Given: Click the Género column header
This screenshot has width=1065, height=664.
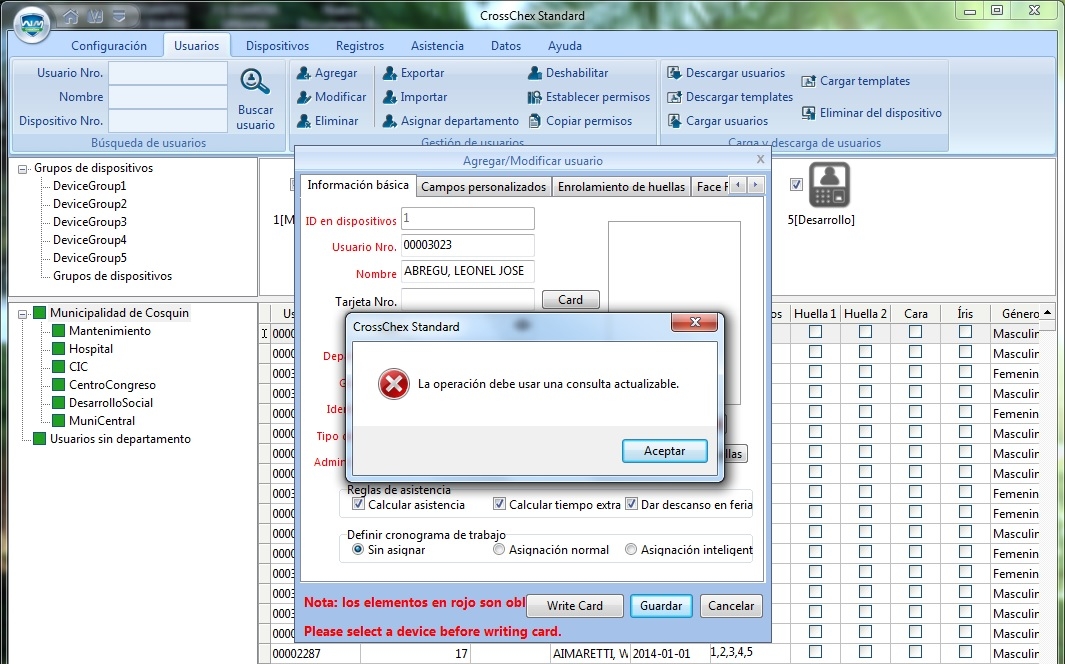Looking at the screenshot, I should click(1015, 313).
